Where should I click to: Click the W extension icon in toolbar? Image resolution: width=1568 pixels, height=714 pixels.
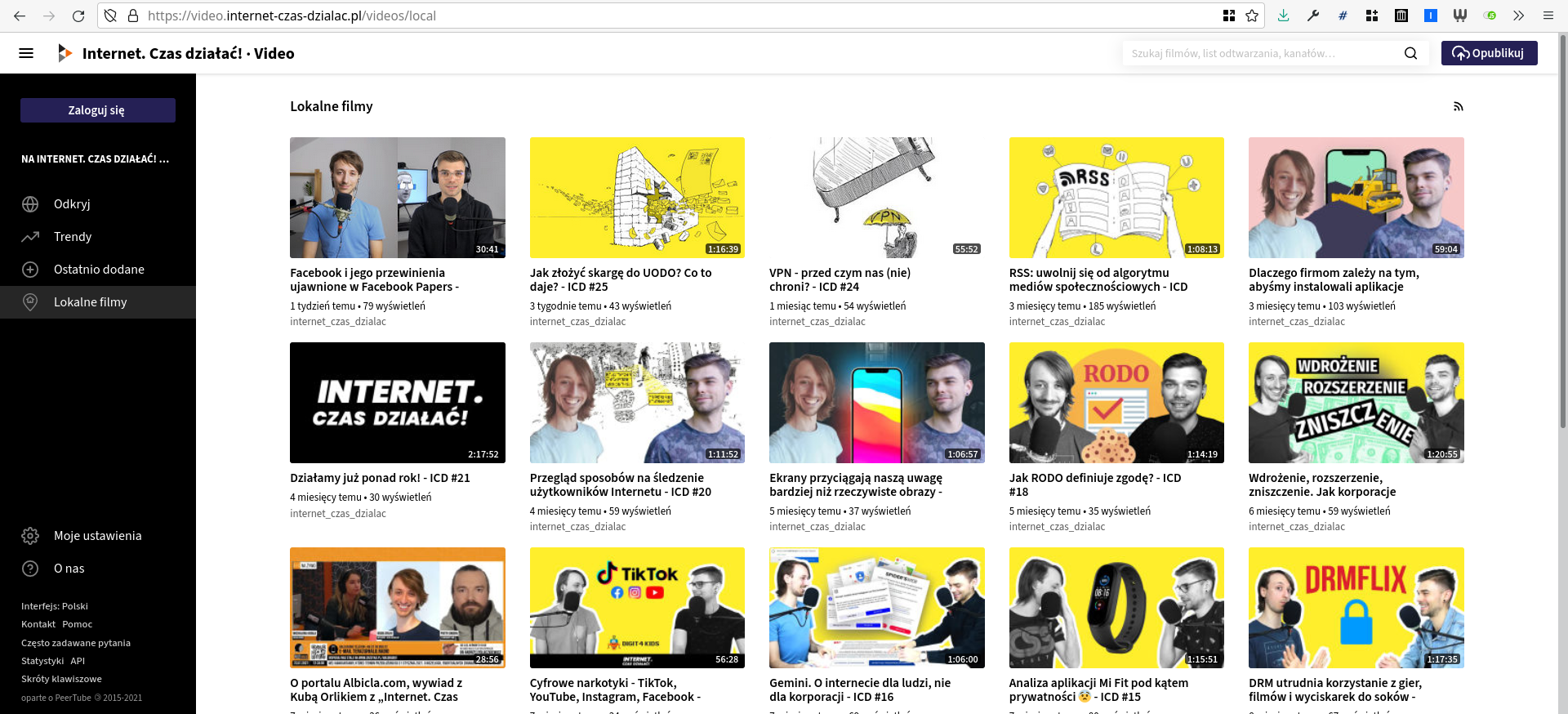coord(1460,16)
